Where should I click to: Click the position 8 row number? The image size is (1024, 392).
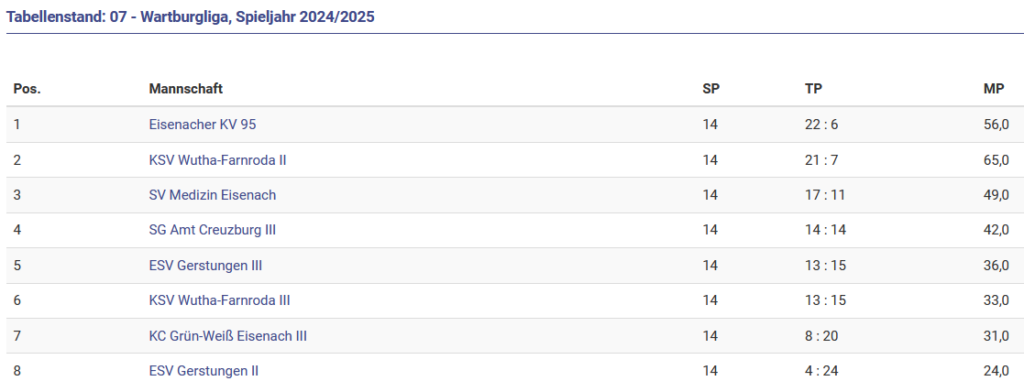pyautogui.click(x=17, y=370)
